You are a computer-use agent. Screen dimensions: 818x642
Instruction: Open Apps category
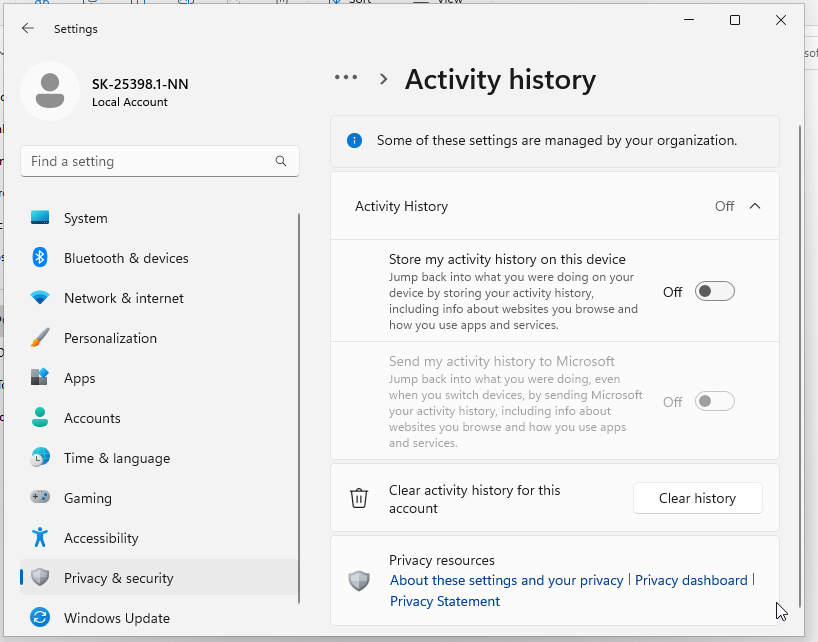159,378
